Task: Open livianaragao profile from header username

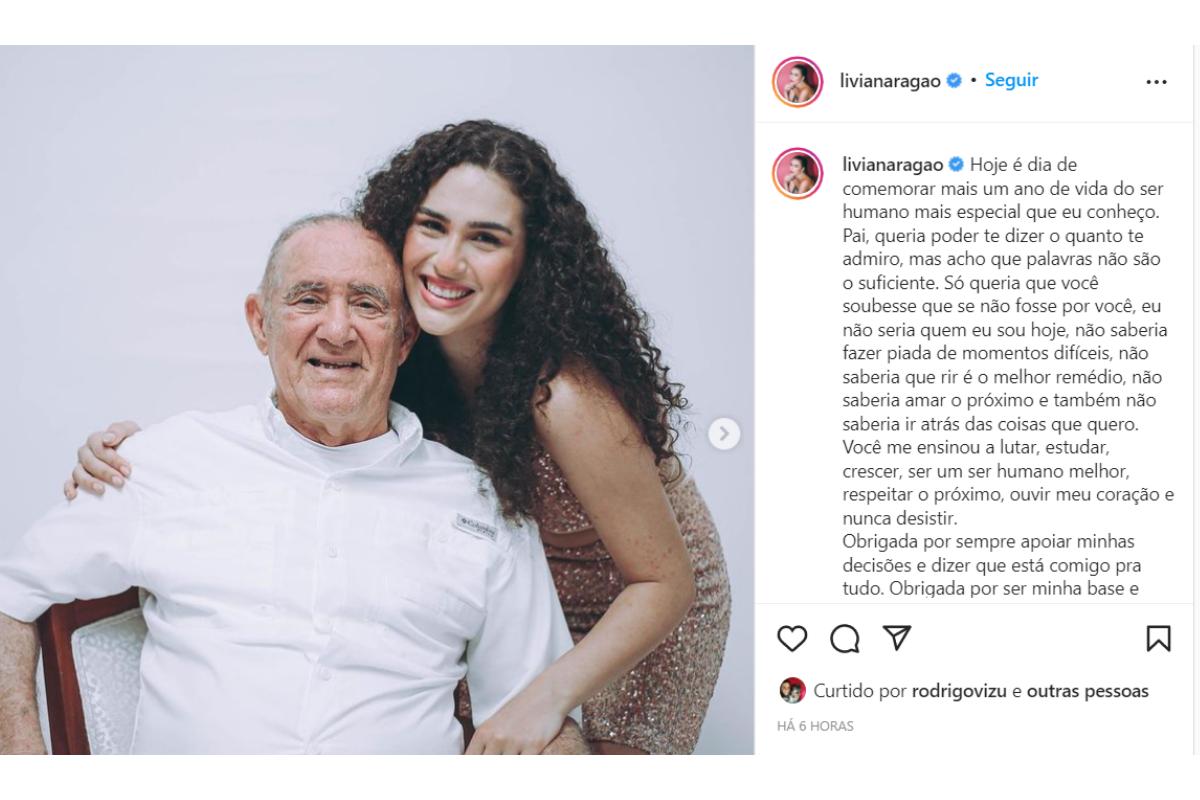Action: pos(890,81)
